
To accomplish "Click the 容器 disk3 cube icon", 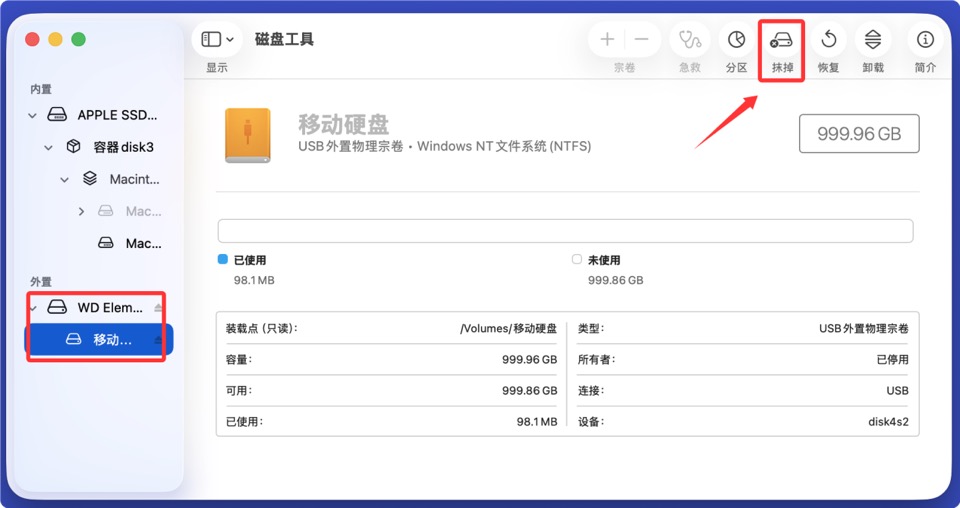I will (73, 147).
